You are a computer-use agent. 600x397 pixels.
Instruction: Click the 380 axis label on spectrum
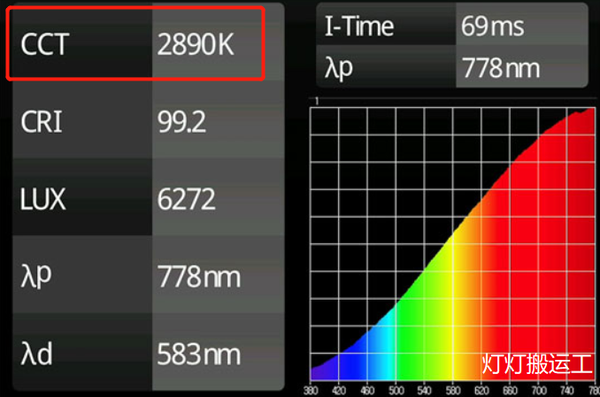click(311, 390)
